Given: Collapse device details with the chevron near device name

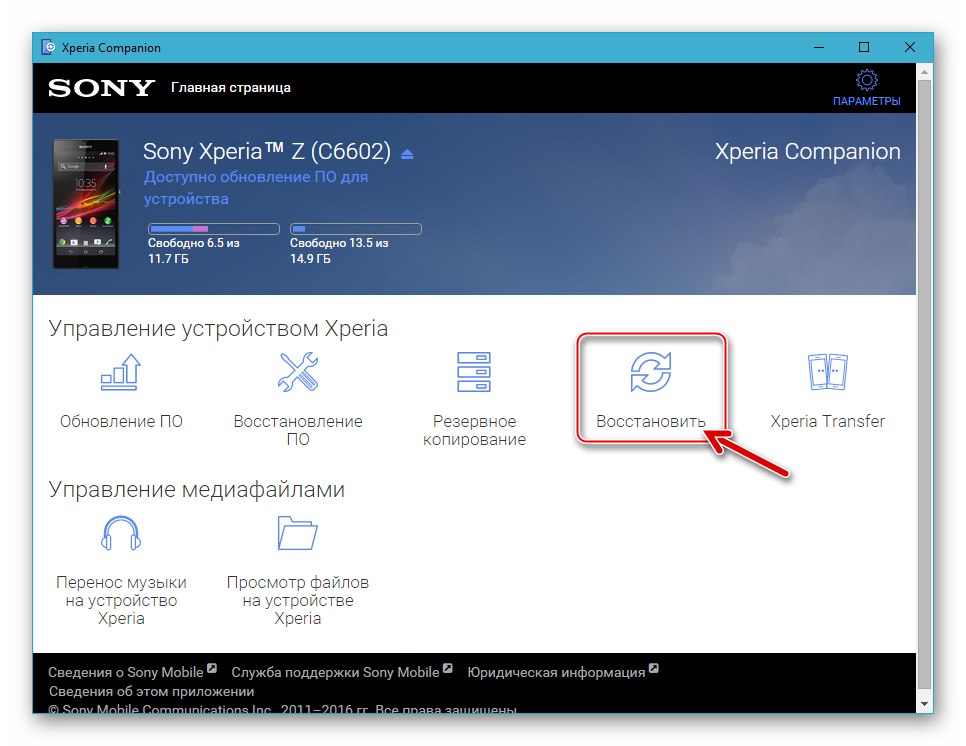Looking at the screenshot, I should coord(406,152).
